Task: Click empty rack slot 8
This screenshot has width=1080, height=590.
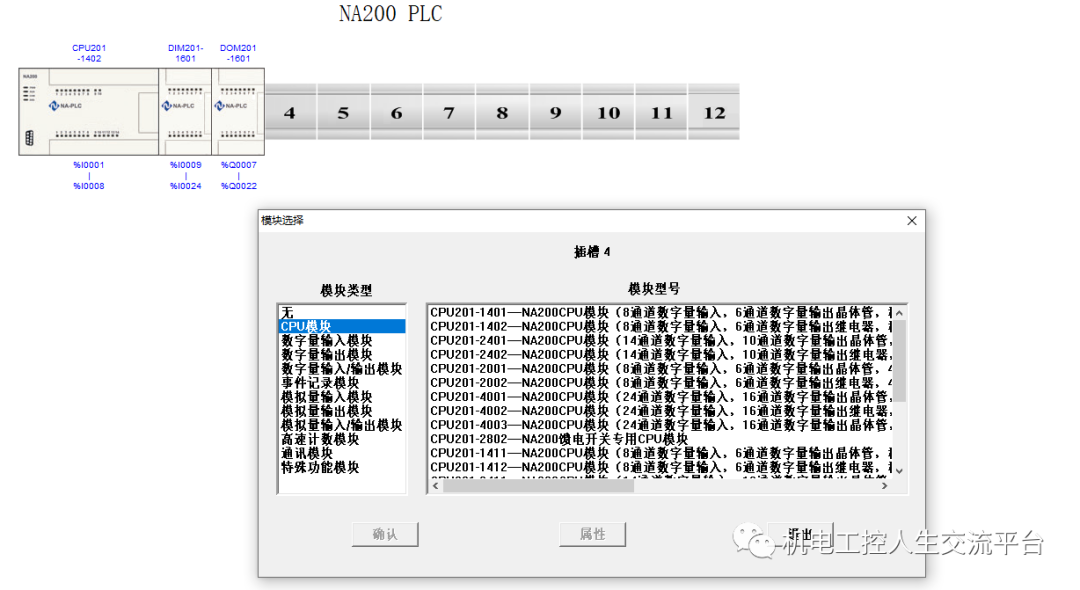Action: (x=503, y=112)
